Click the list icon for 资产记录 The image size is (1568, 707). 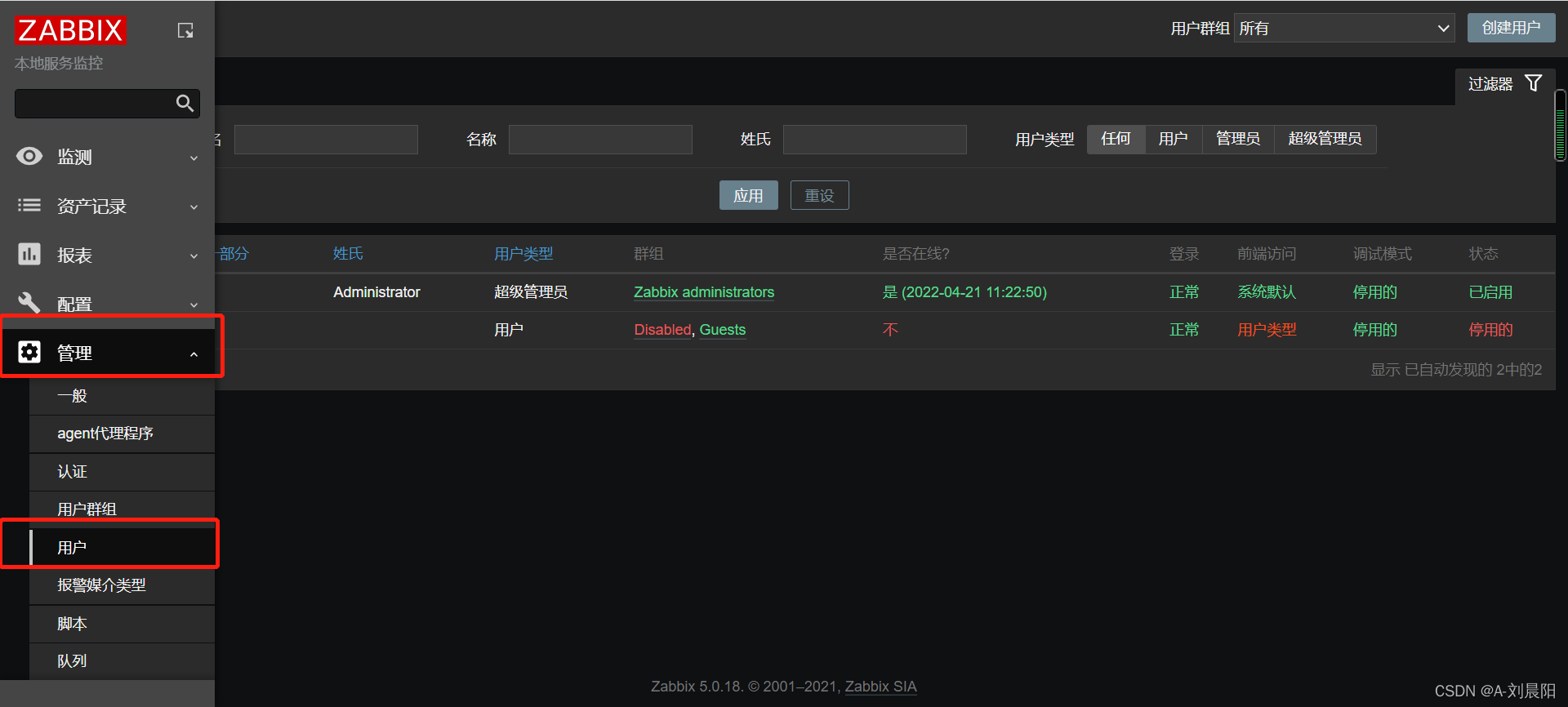(x=29, y=205)
